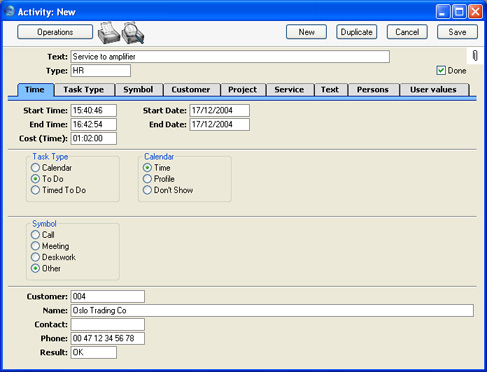This screenshot has width=487, height=372.
Task: Click the Phone number field
Action: pos(108,338)
